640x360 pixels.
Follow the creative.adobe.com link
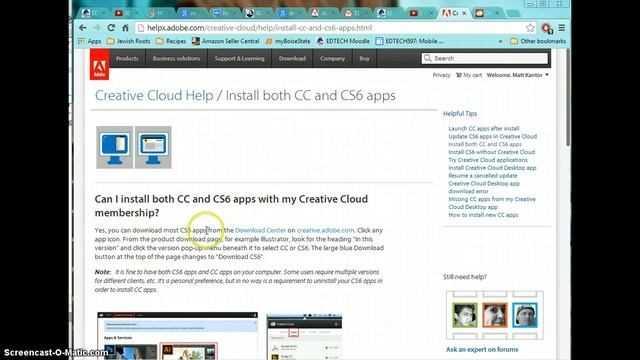click(325, 230)
